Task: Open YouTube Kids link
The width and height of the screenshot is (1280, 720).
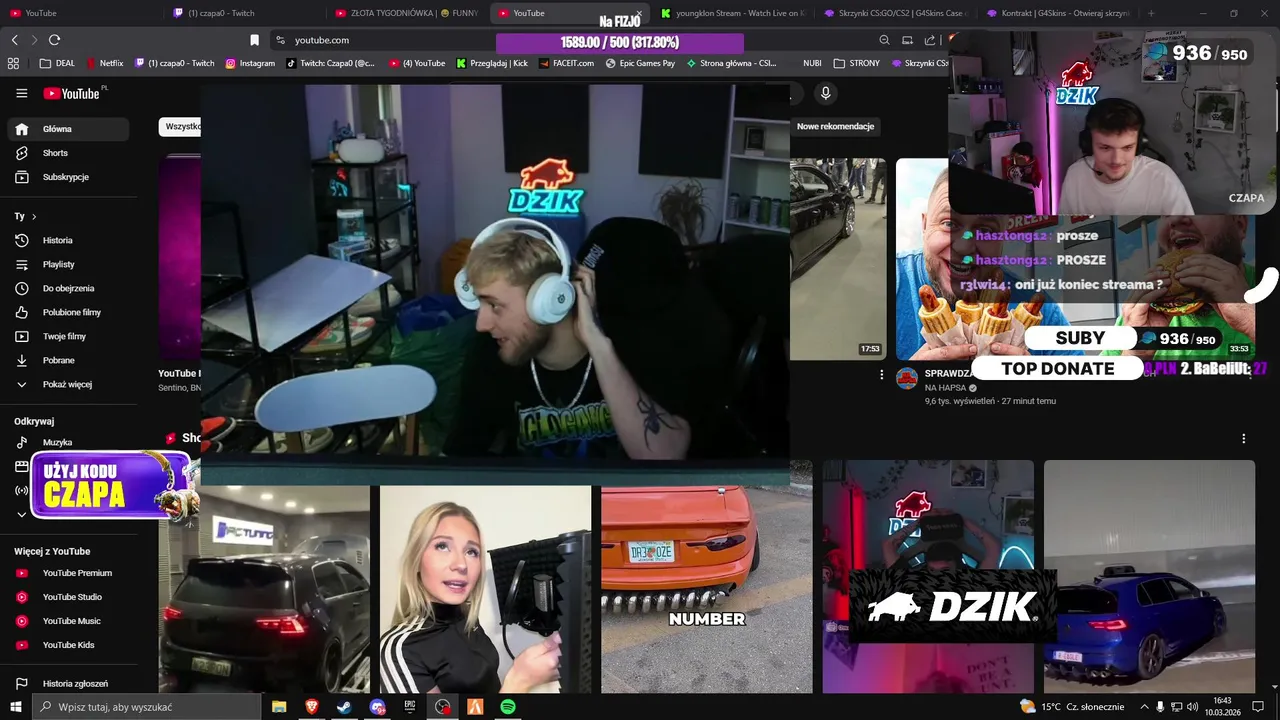Action: tap(68, 645)
